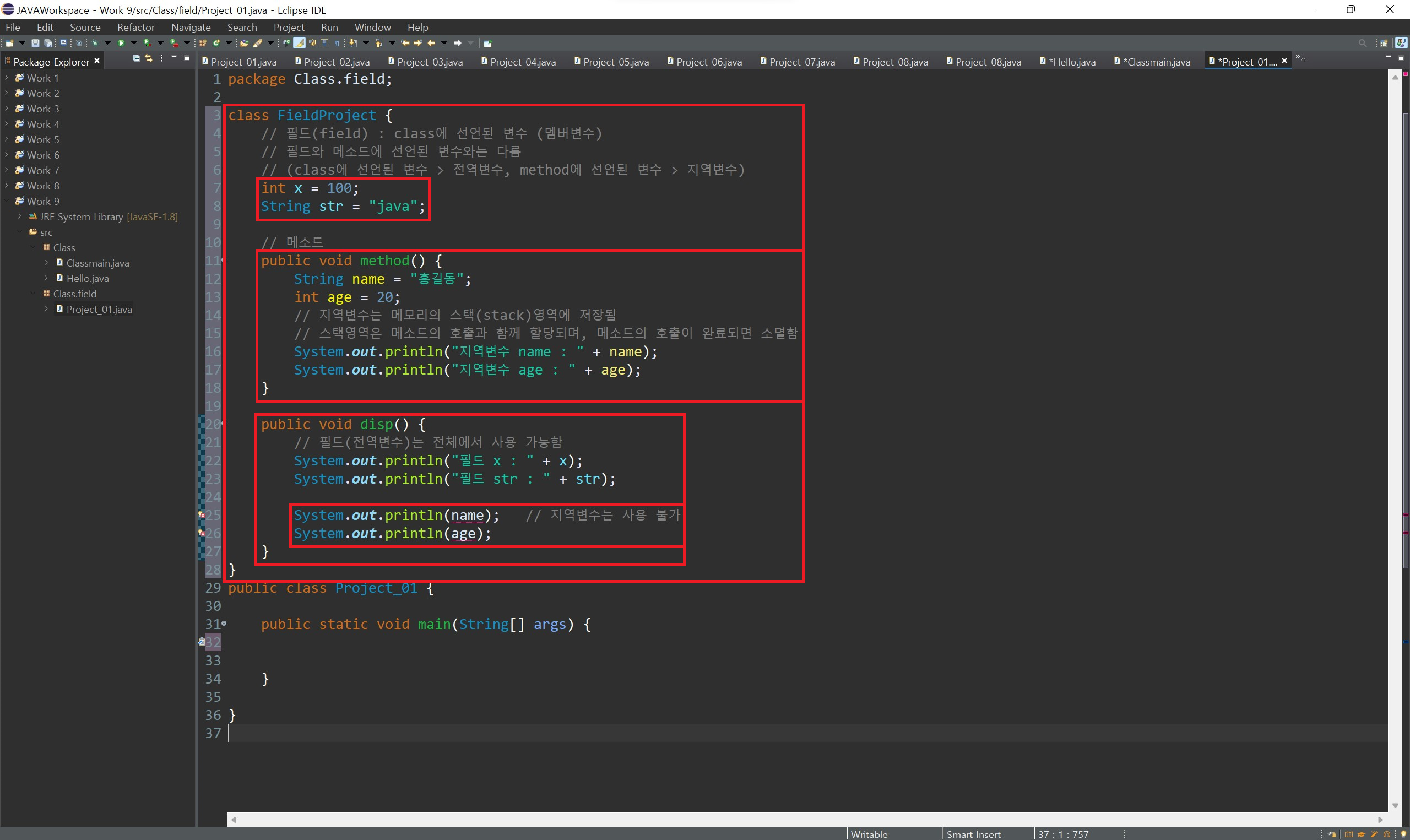
Task: Click the Debug bug icon
Action: 95,43
